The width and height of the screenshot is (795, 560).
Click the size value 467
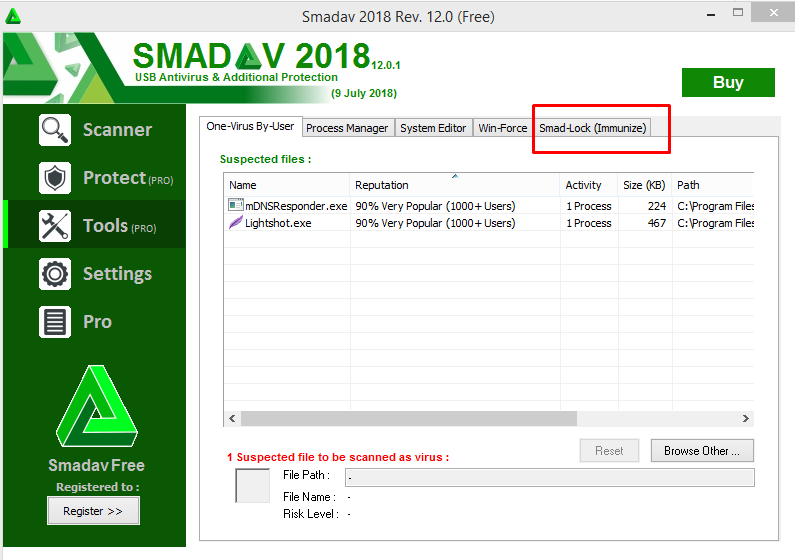[657, 223]
